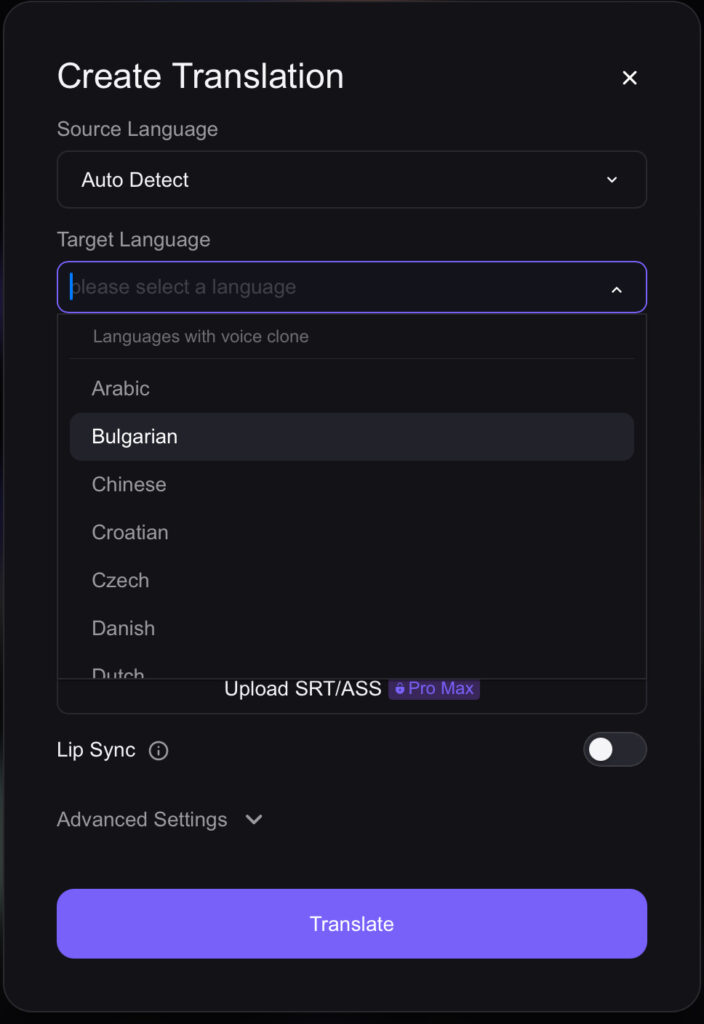Click the Advanced Settings label
The image size is (704, 1024).
tap(142, 820)
